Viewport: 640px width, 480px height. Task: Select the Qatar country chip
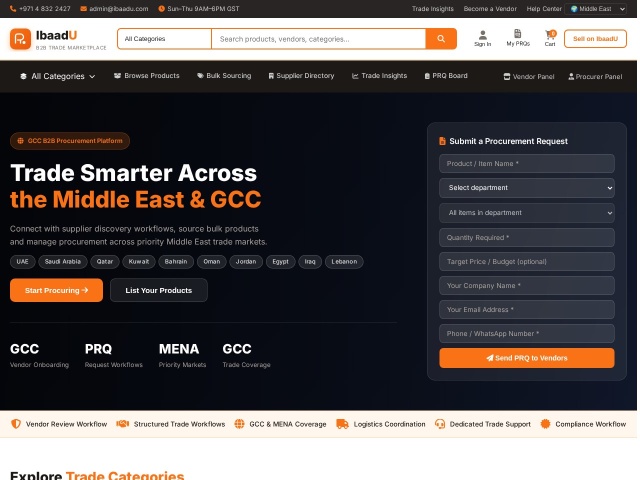coord(105,262)
